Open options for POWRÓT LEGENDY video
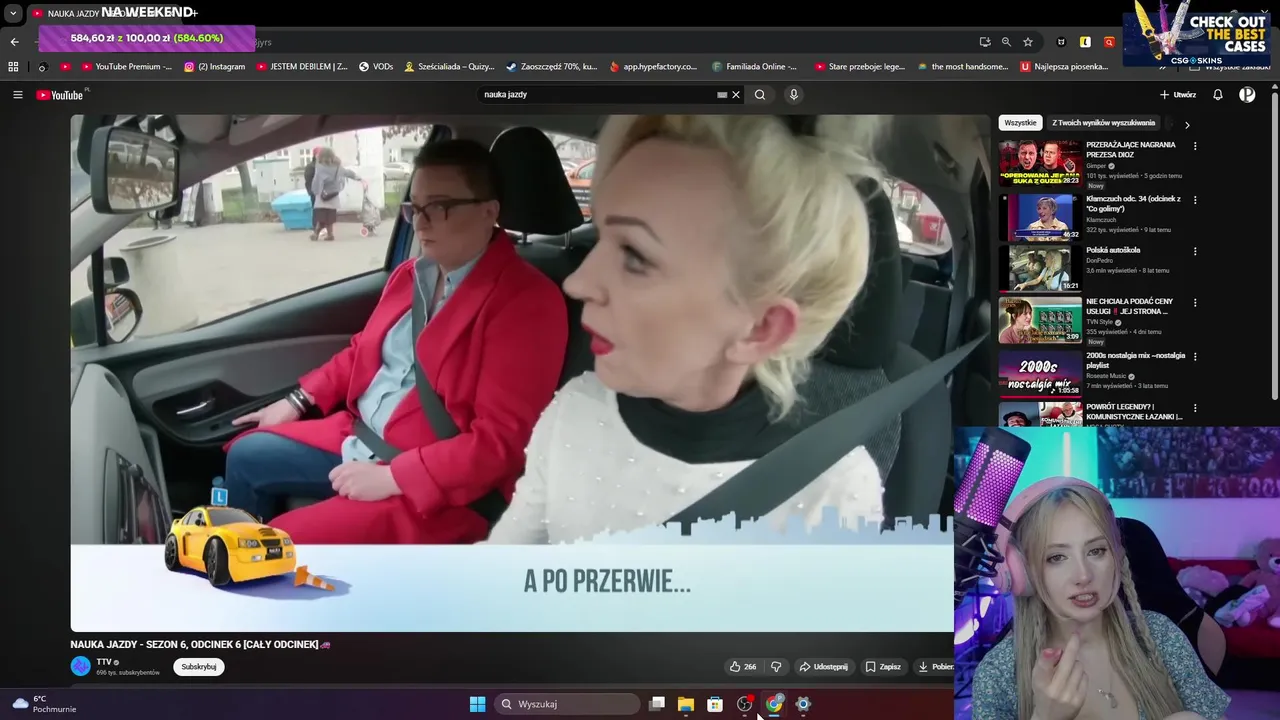Image resolution: width=1280 pixels, height=720 pixels. [1195, 408]
